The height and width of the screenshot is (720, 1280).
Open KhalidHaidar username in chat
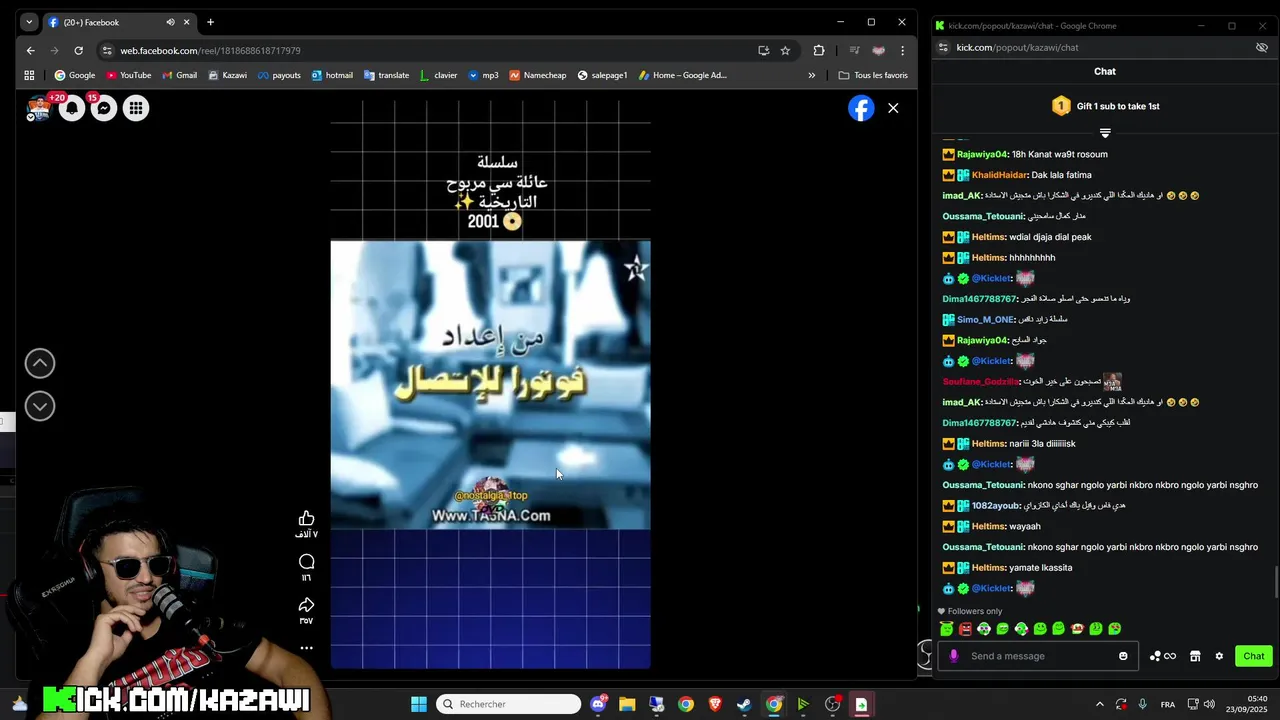(999, 175)
